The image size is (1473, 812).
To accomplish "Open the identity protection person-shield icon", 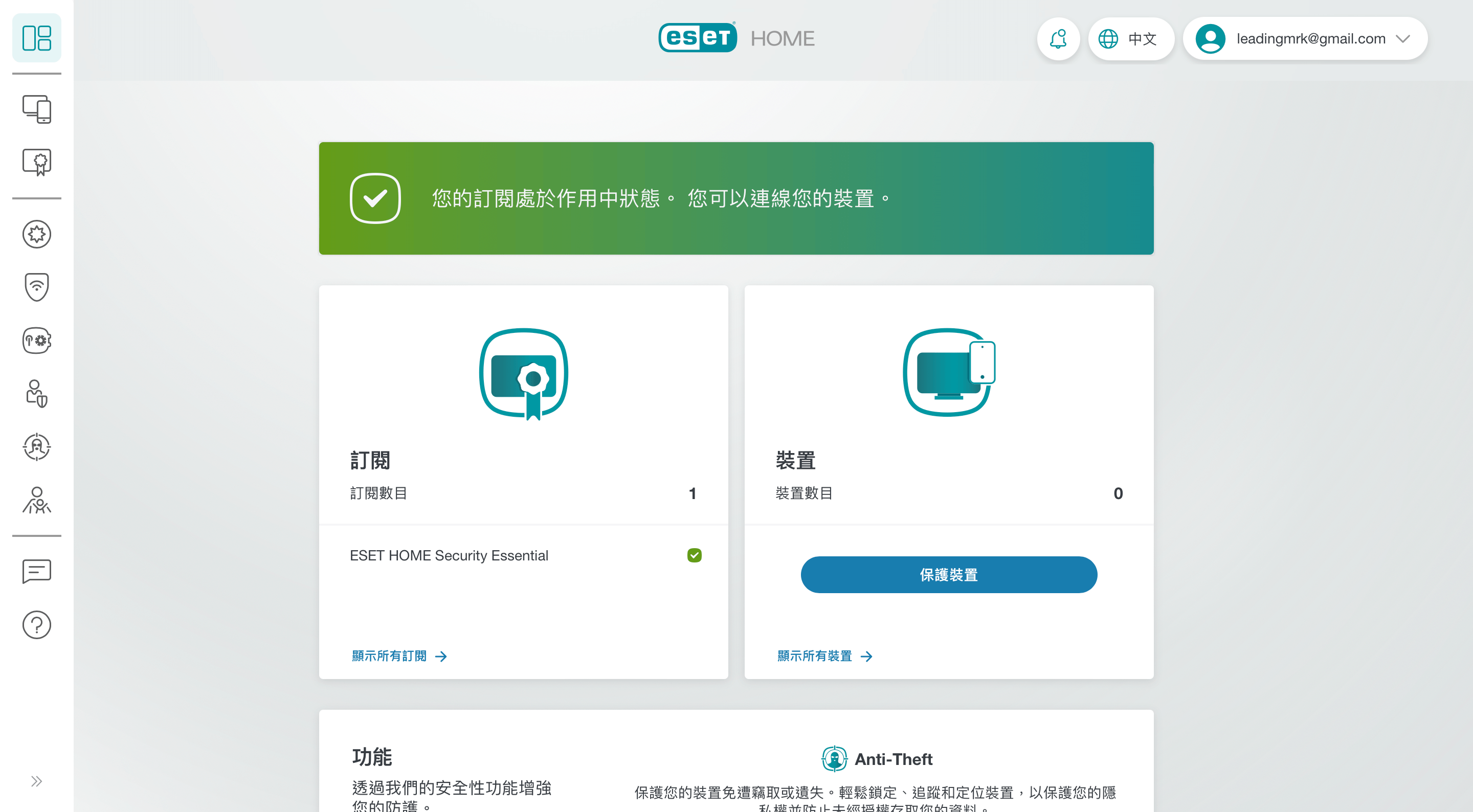I will (x=37, y=393).
